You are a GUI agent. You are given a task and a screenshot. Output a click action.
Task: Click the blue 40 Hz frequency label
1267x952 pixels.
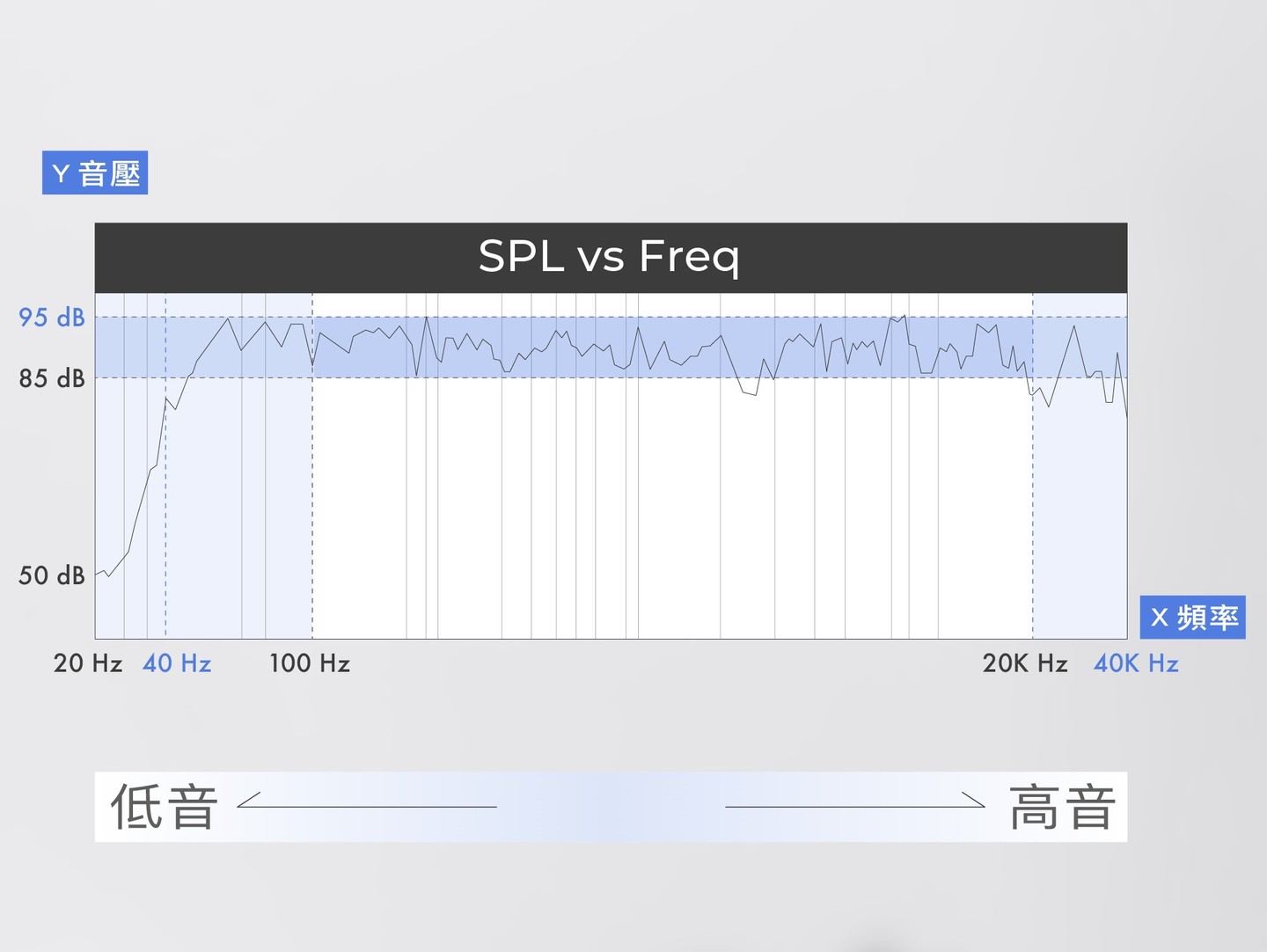click(x=177, y=663)
